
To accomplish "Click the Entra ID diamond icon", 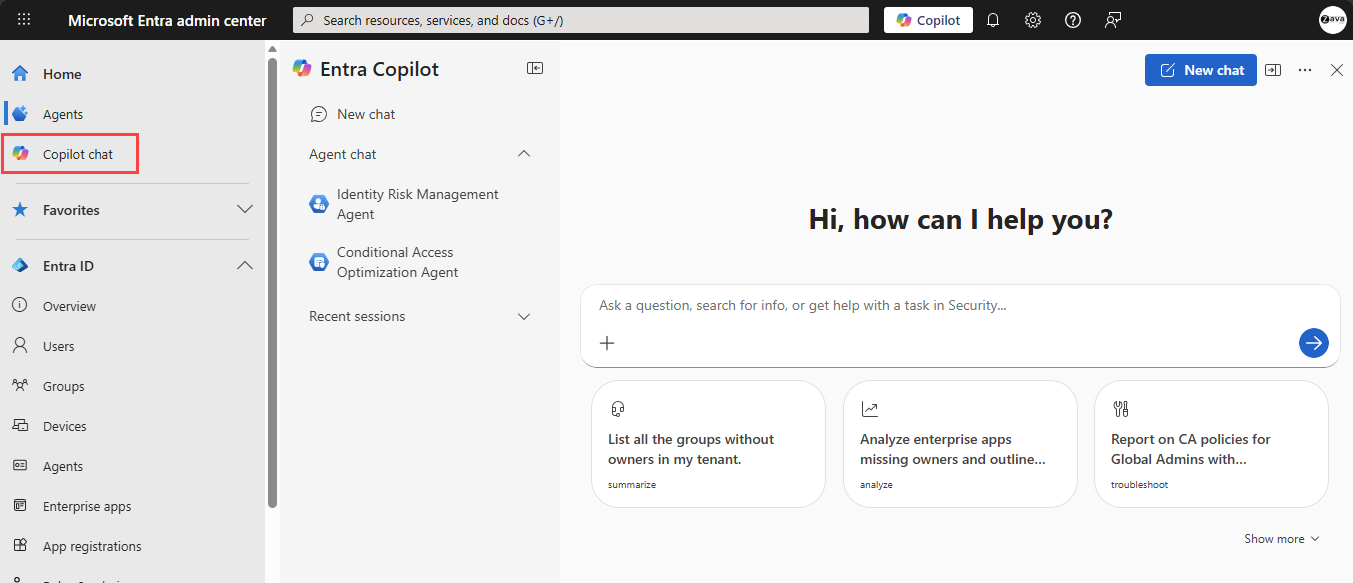I will pos(20,266).
